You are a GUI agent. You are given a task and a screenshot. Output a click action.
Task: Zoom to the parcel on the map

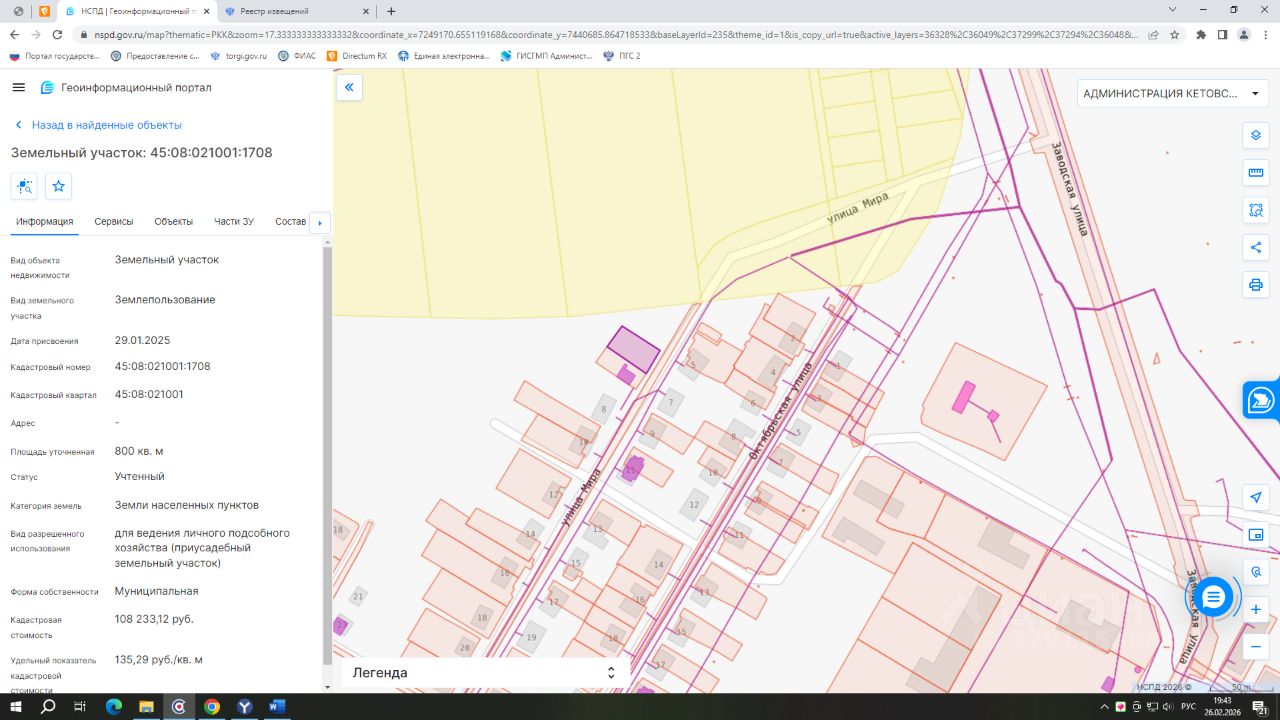24,186
